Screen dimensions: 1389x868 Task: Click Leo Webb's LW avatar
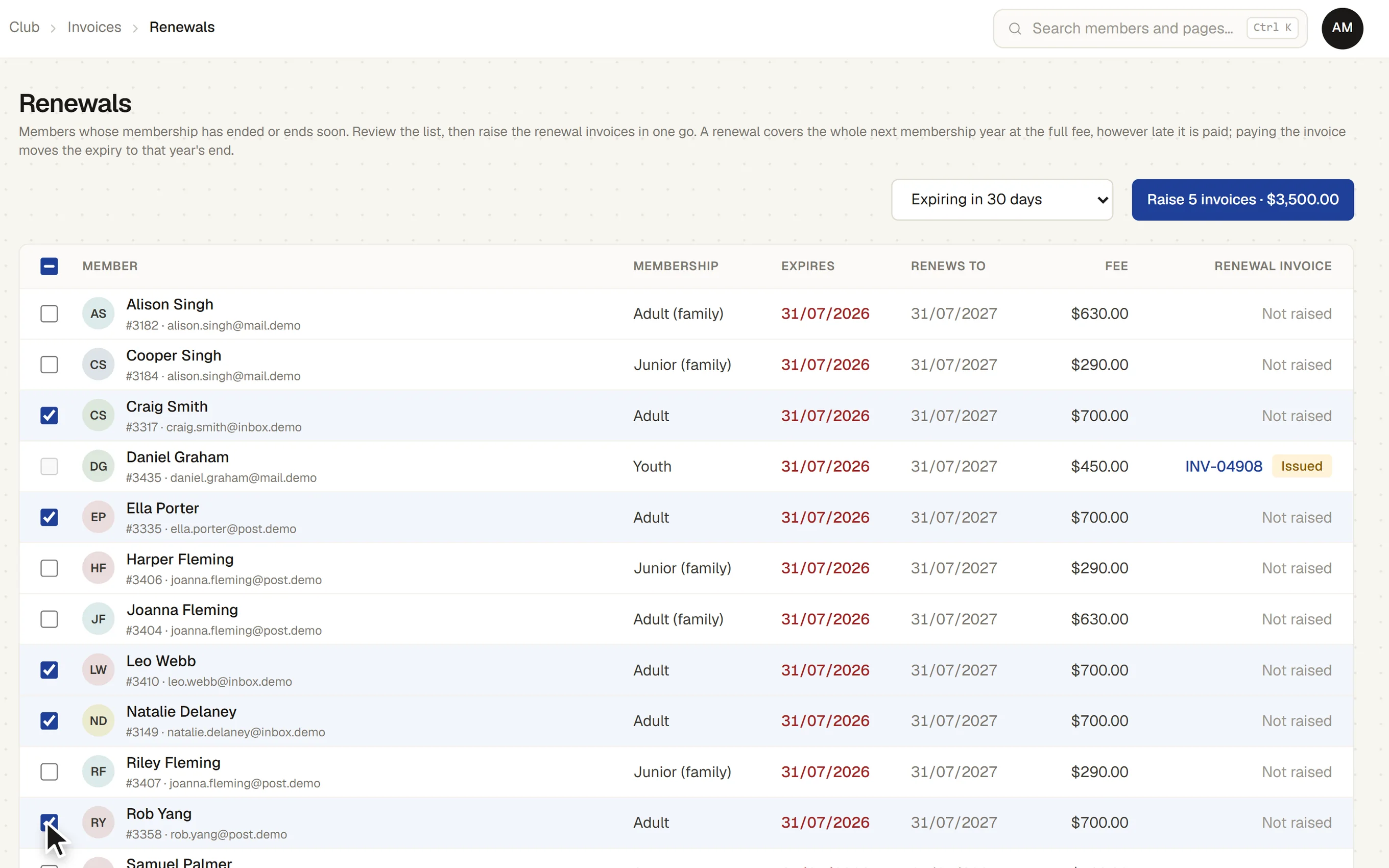point(98,670)
